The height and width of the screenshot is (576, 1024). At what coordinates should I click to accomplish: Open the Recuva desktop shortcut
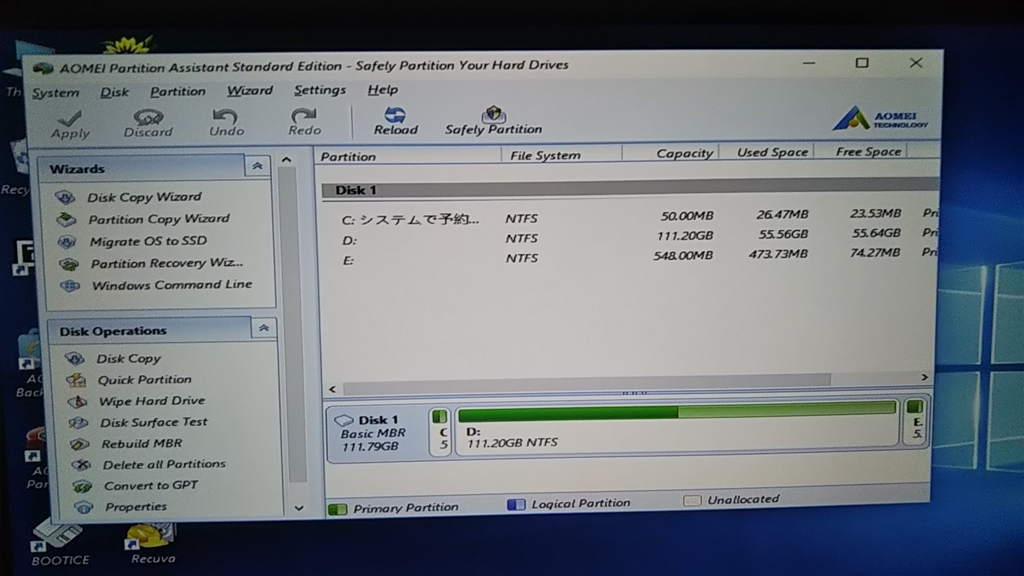tap(152, 542)
